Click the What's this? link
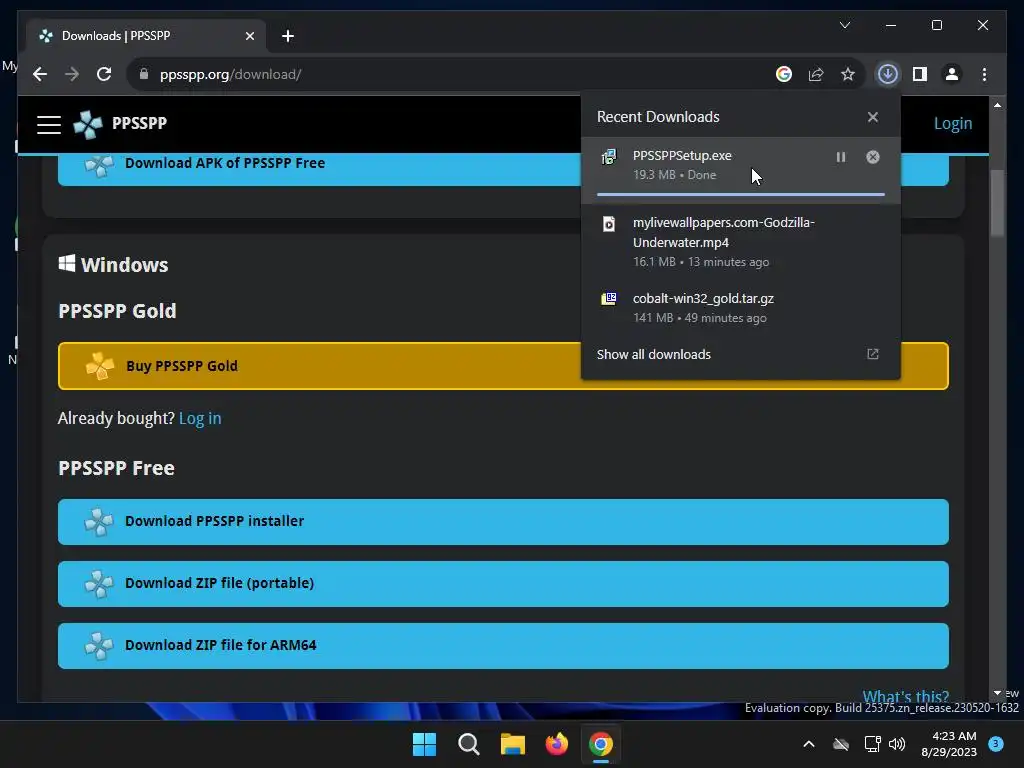This screenshot has width=1024, height=768. coord(906,696)
